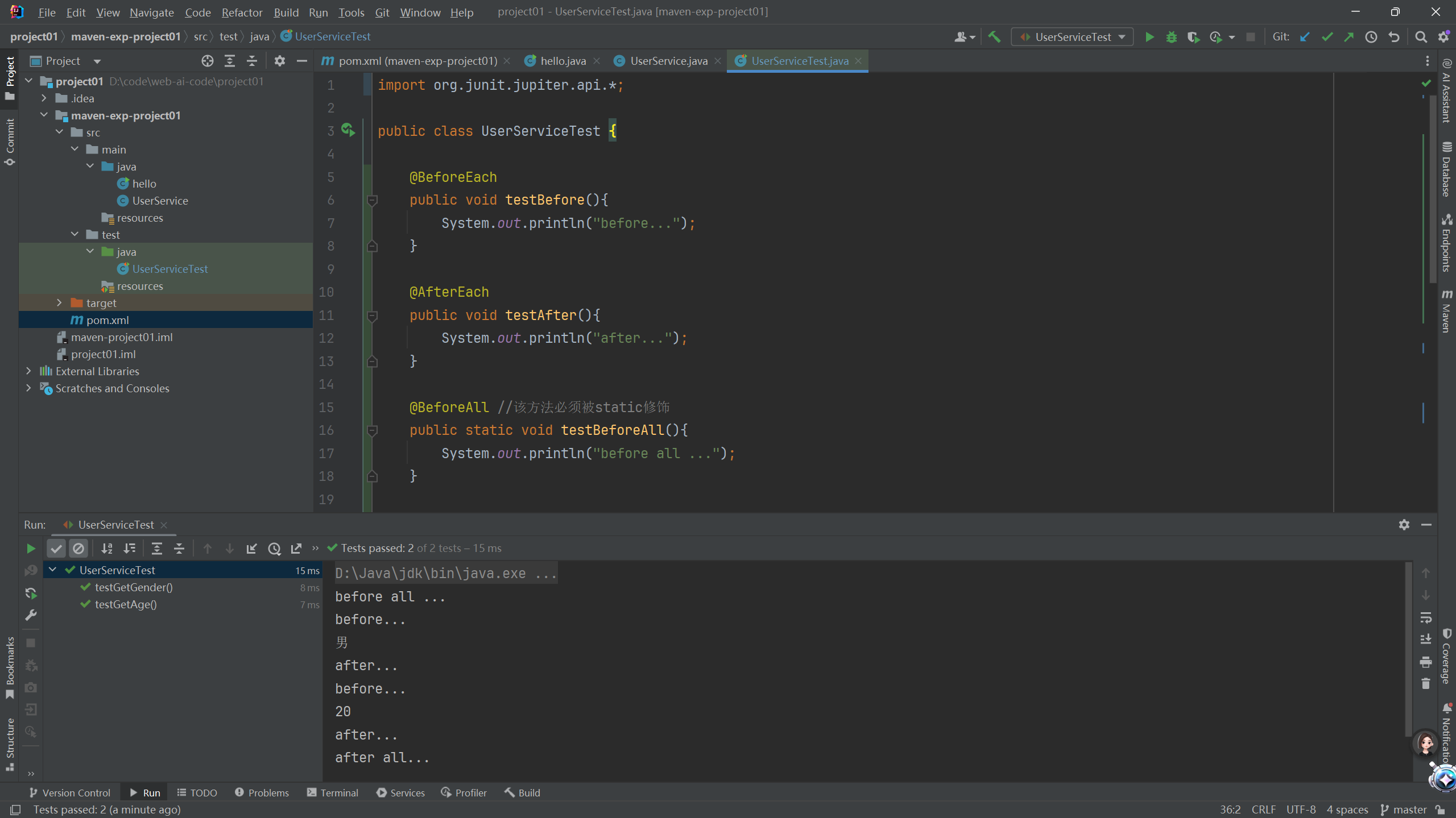The width and height of the screenshot is (1456, 818).
Task: Toggle Show Ignored tests button
Action: click(78, 549)
